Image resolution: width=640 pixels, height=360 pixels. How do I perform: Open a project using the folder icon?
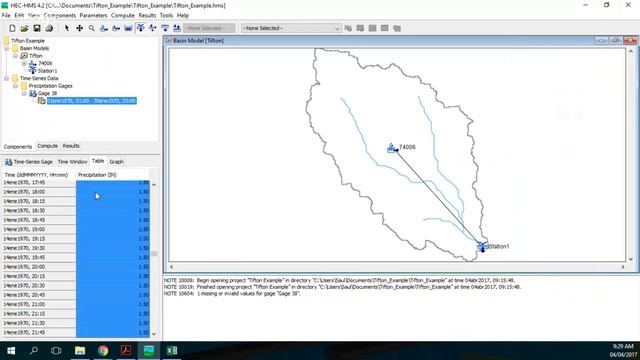point(24,28)
